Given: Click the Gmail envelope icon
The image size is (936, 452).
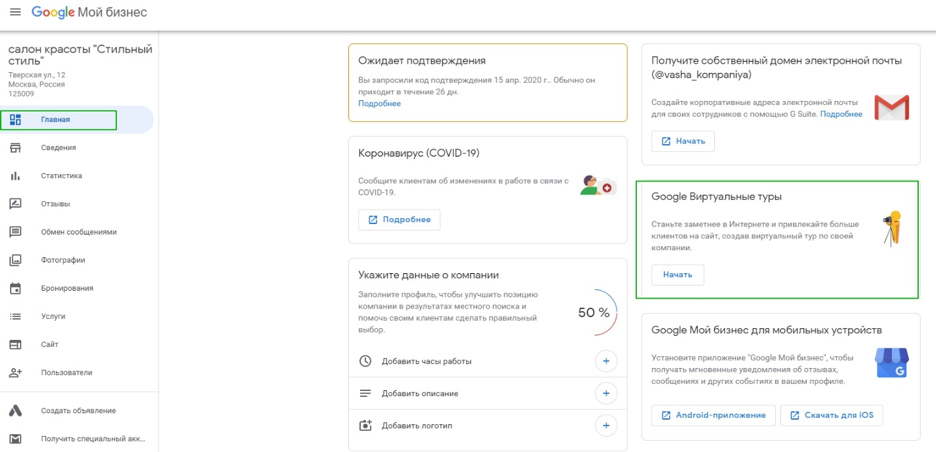Looking at the screenshot, I should pos(891,107).
